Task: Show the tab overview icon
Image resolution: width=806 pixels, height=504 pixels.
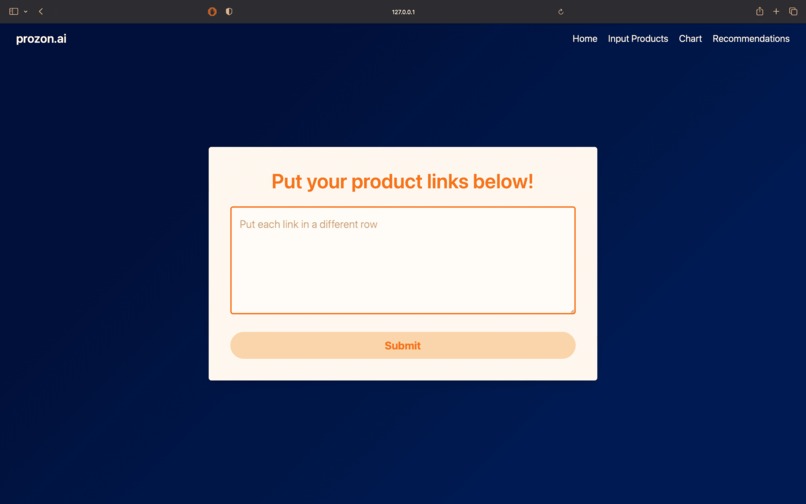Action: (x=793, y=11)
